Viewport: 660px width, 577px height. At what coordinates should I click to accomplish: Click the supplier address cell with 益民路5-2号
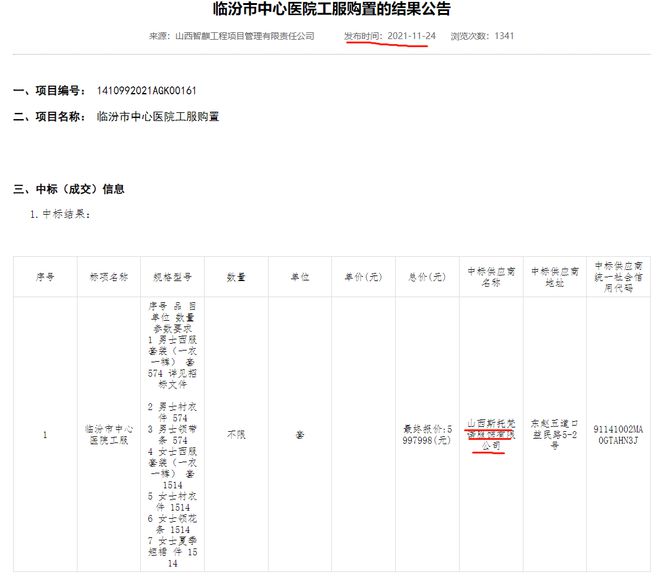pos(555,435)
